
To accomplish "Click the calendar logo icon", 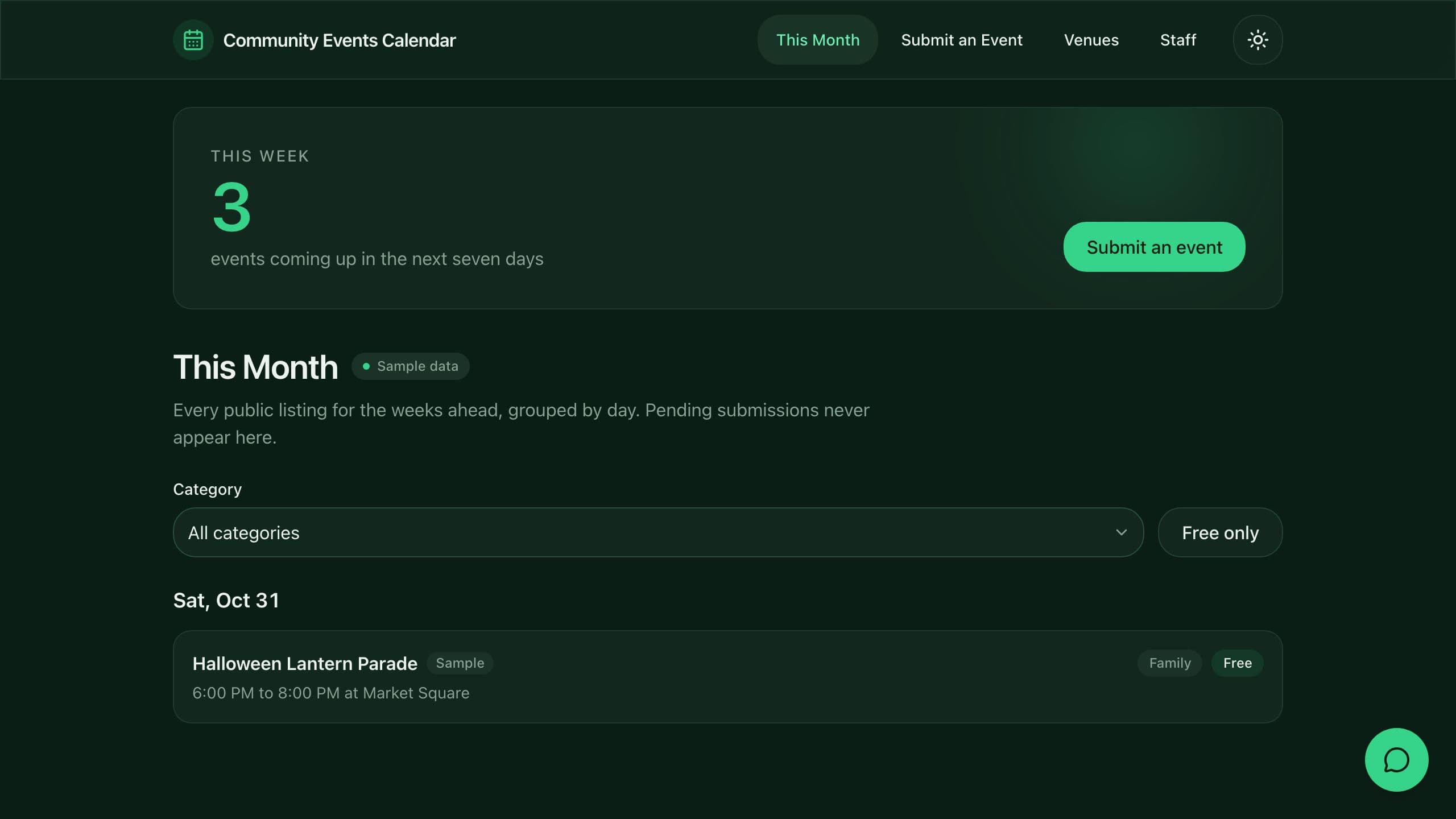I will click(x=193, y=40).
